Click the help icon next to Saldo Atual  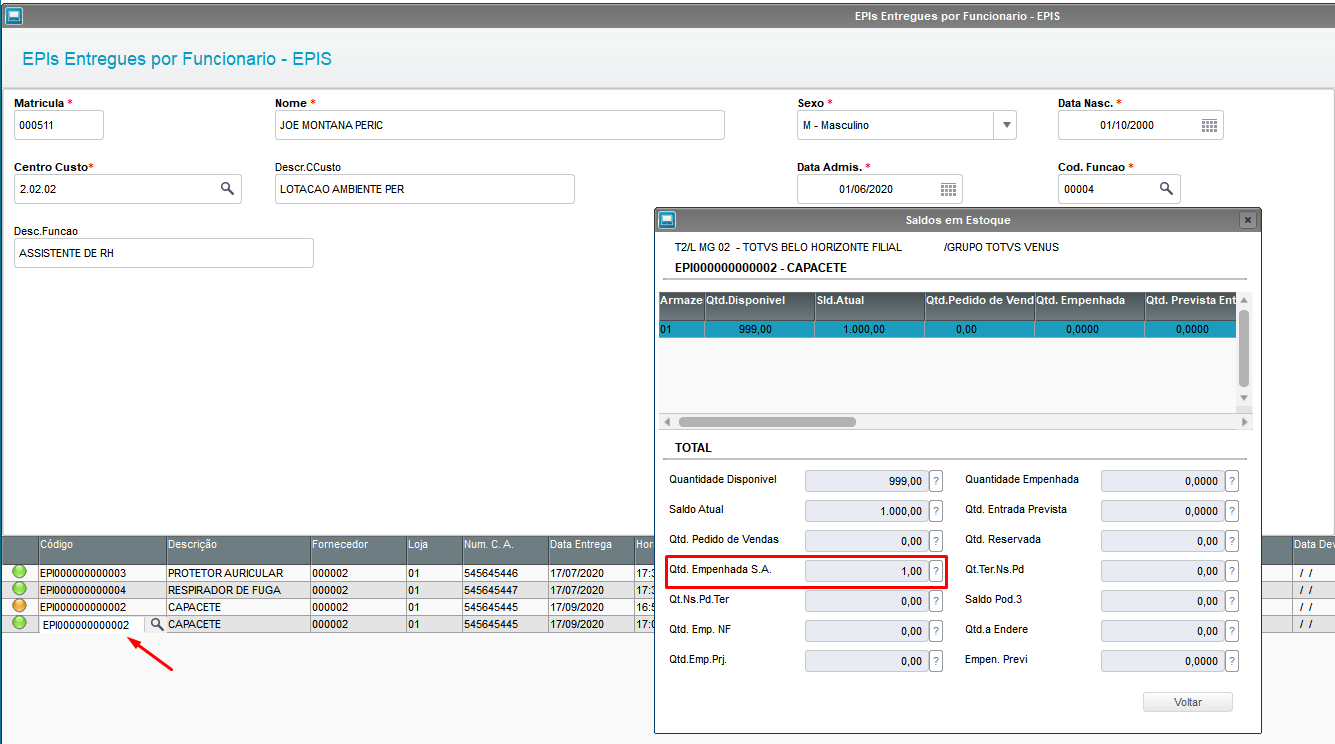coord(936,511)
